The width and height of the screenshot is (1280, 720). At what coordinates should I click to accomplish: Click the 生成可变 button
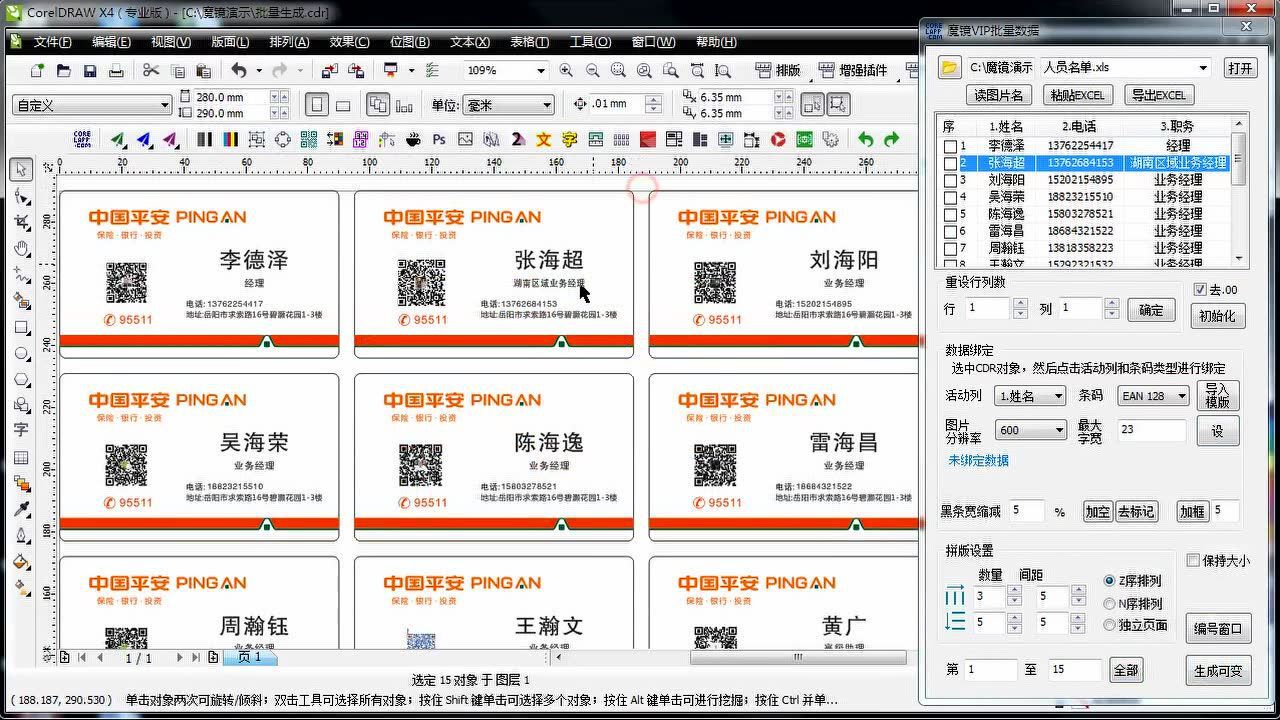(1218, 670)
